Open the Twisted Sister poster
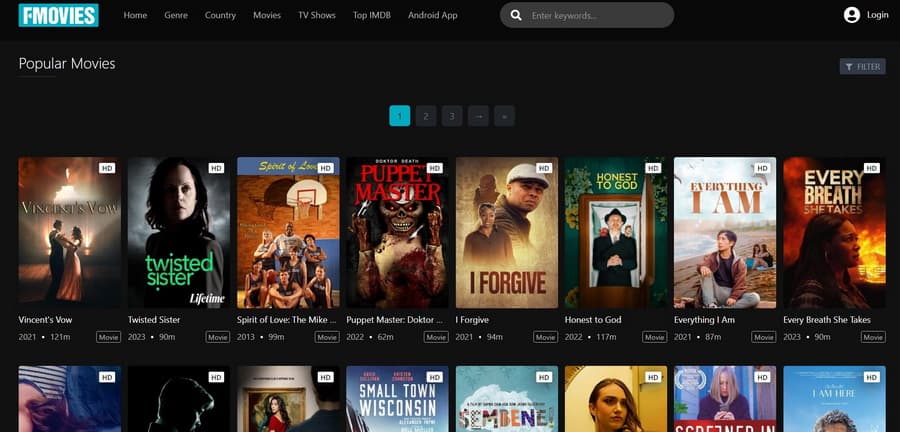Image resolution: width=900 pixels, height=432 pixels. pos(179,233)
